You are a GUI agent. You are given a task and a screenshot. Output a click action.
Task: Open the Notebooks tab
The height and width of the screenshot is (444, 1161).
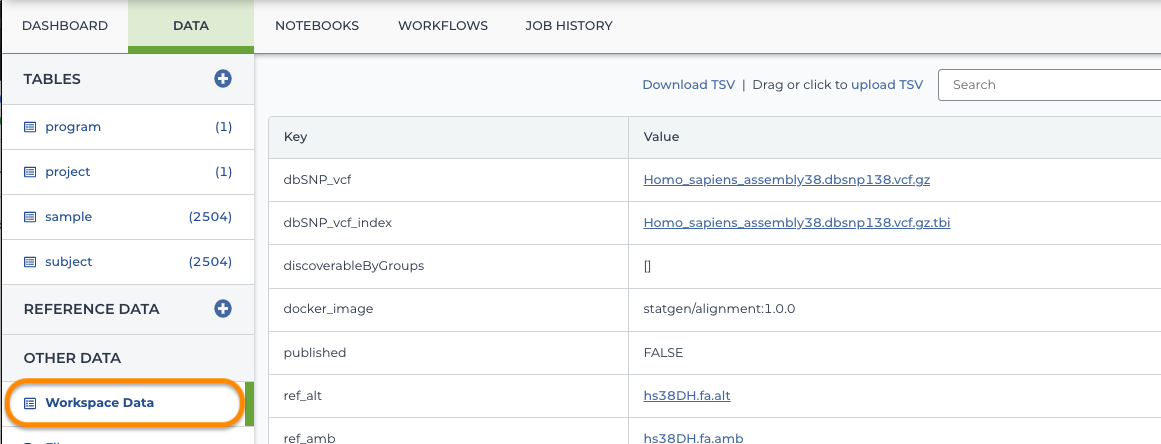[317, 26]
